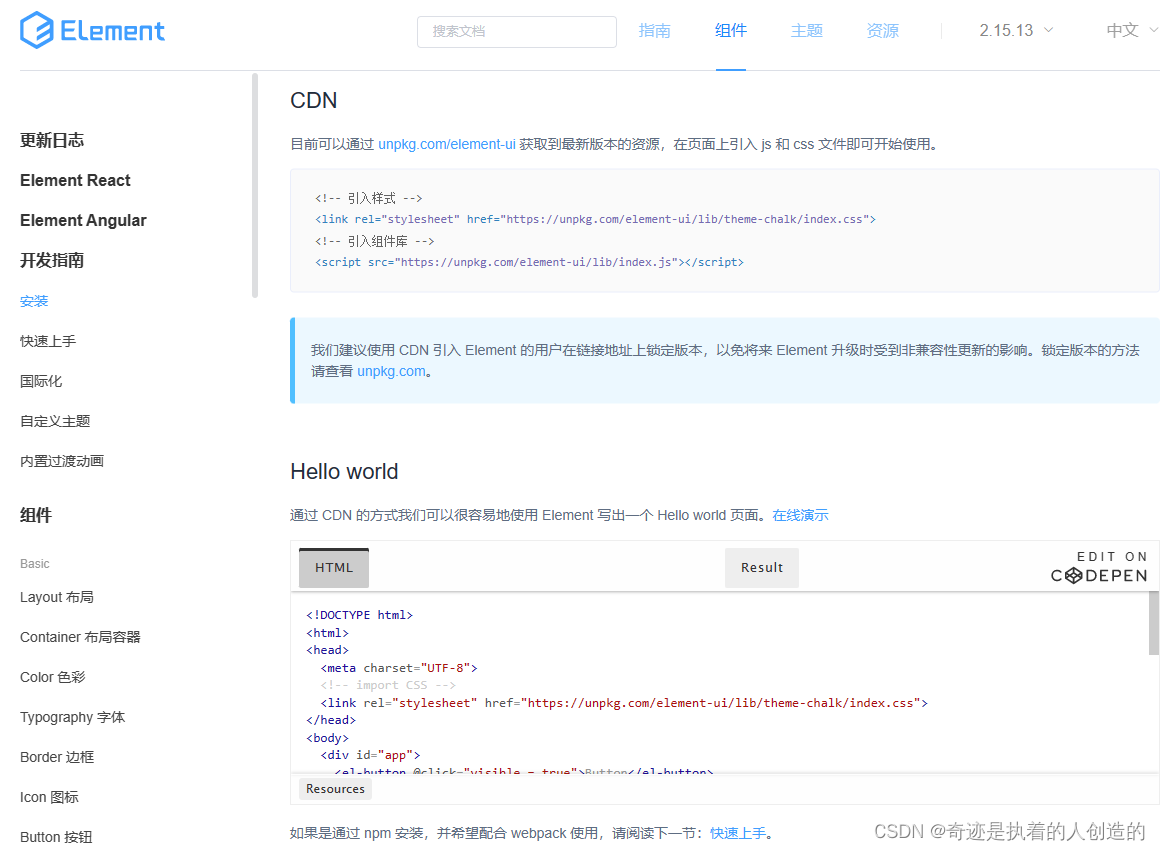
Task: Select Typography 字体 in sidebar
Action: click(x=72, y=717)
